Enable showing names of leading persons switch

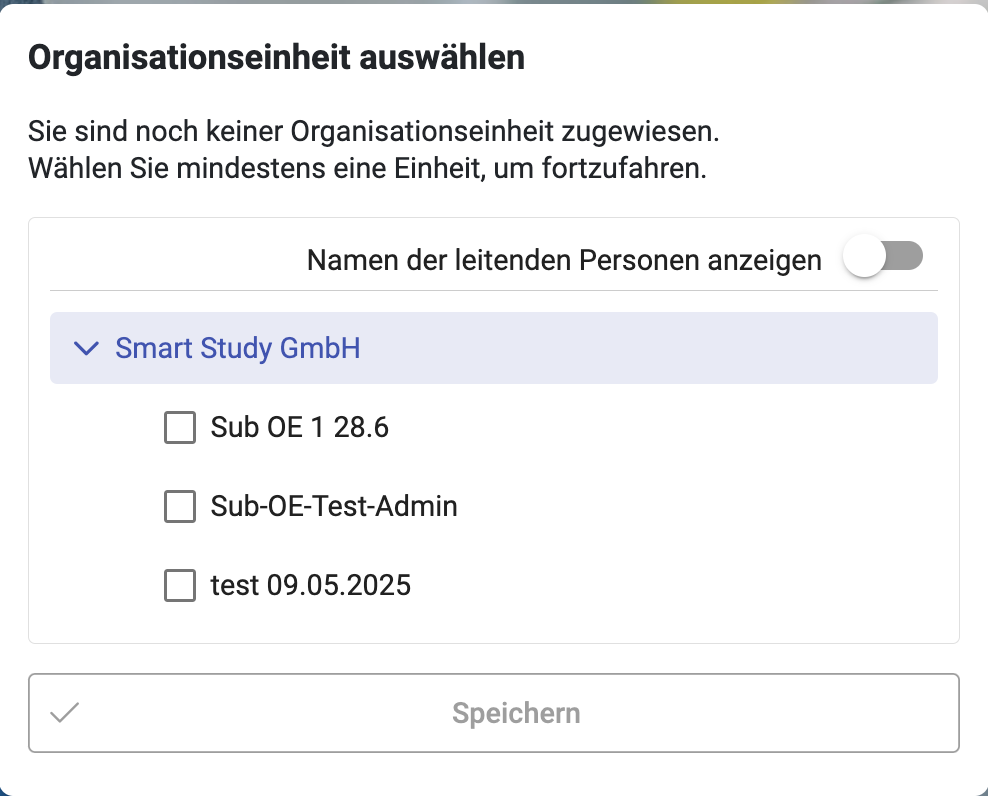coord(883,258)
